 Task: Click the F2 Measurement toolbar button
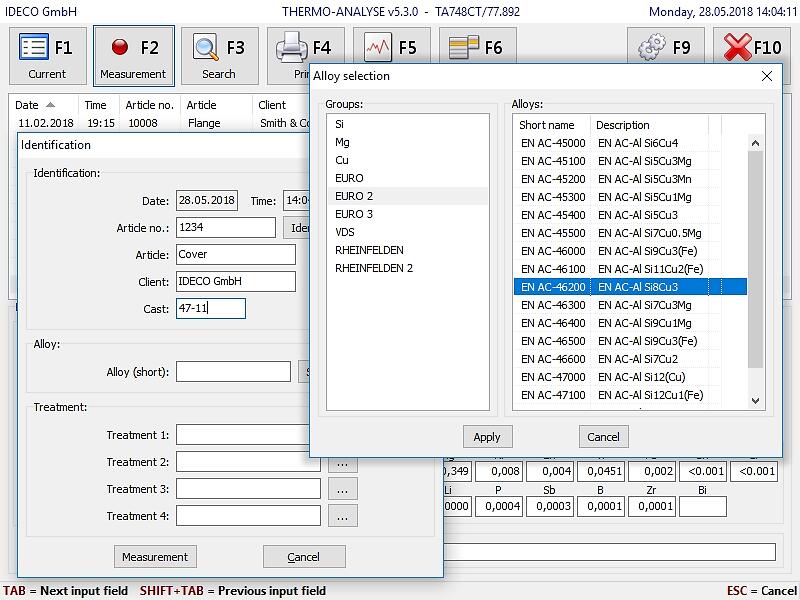[133, 56]
